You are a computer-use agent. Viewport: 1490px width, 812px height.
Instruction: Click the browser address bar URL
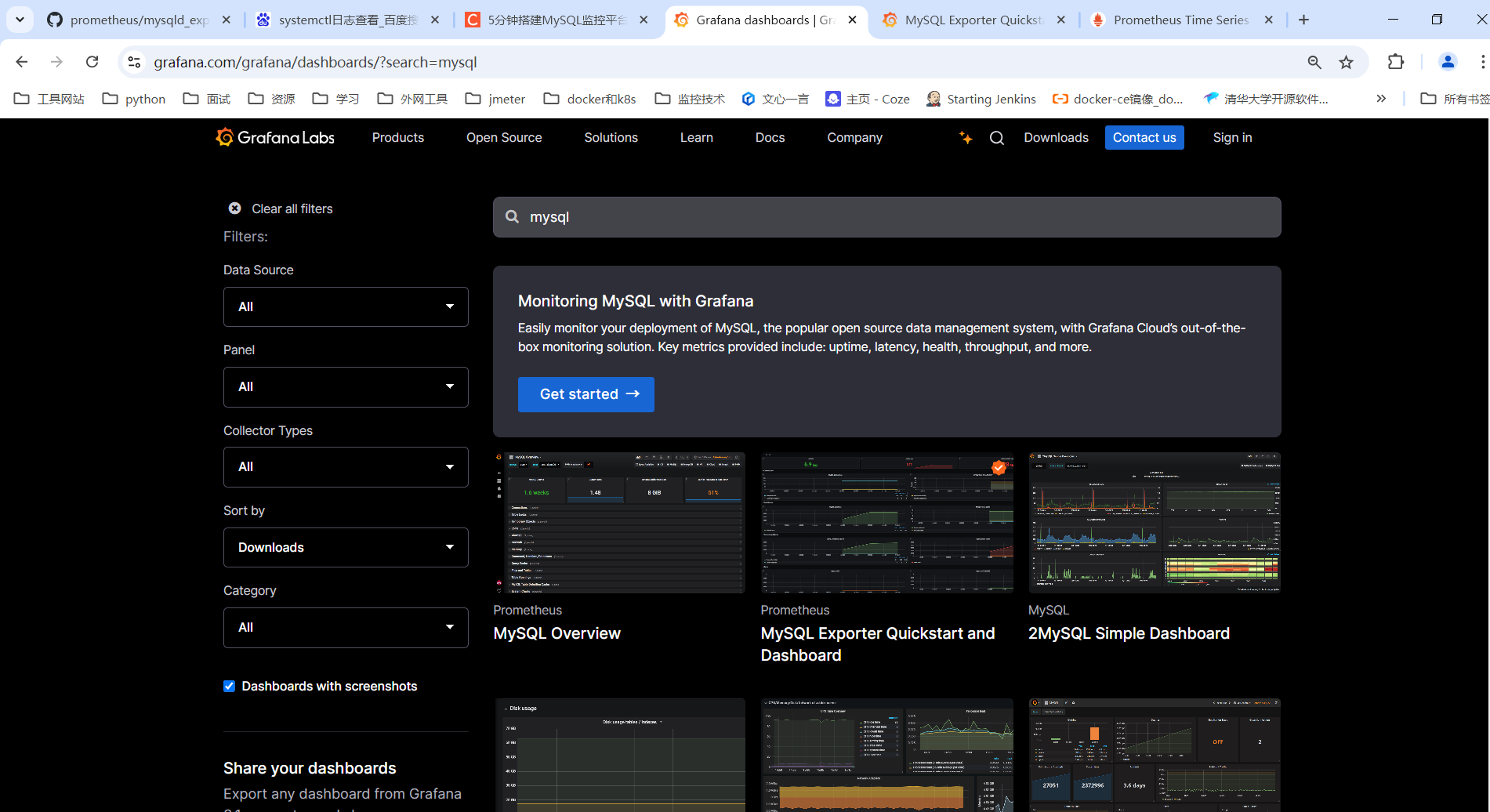click(315, 62)
